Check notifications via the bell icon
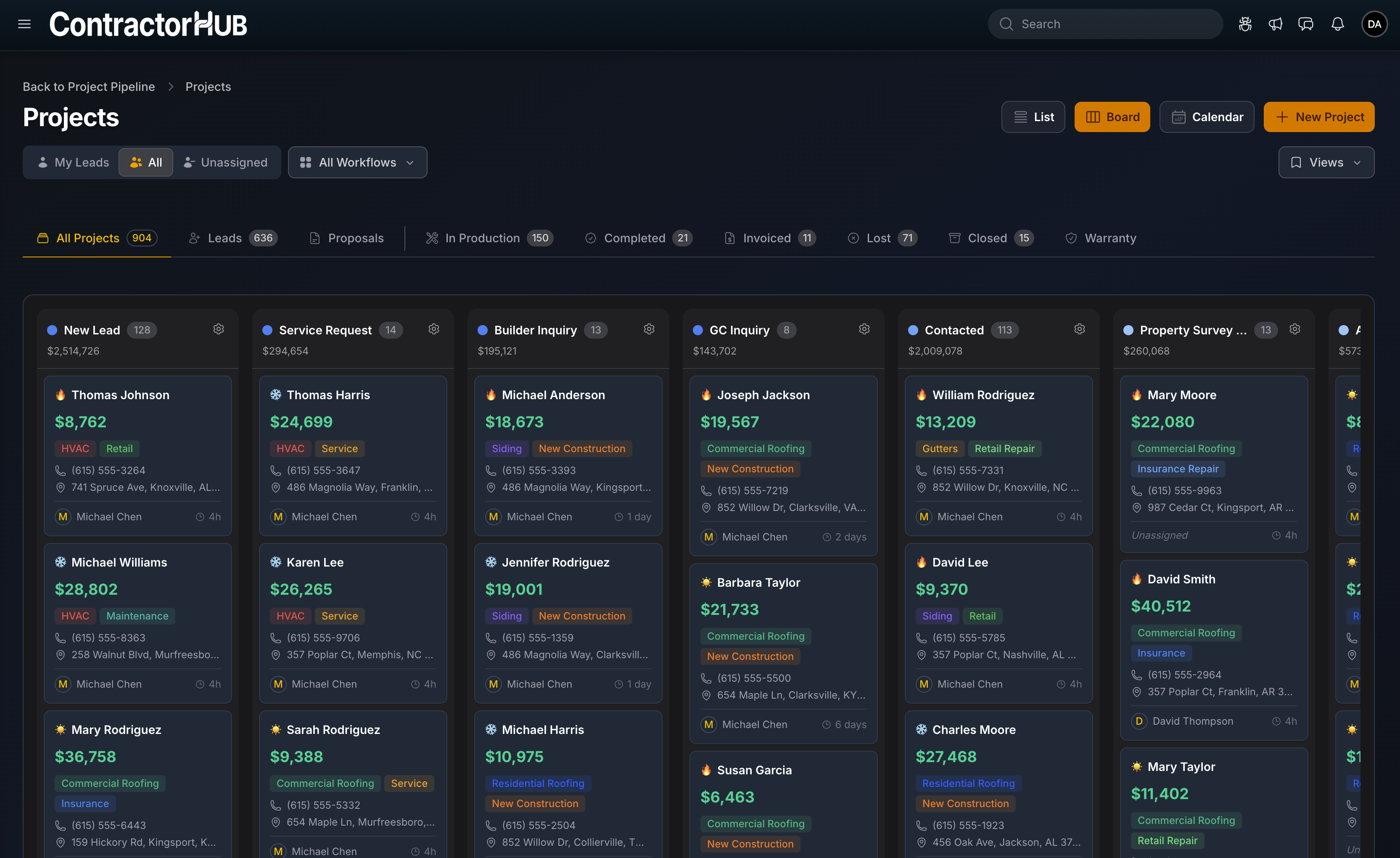Image resolution: width=1400 pixels, height=858 pixels. pyautogui.click(x=1337, y=24)
